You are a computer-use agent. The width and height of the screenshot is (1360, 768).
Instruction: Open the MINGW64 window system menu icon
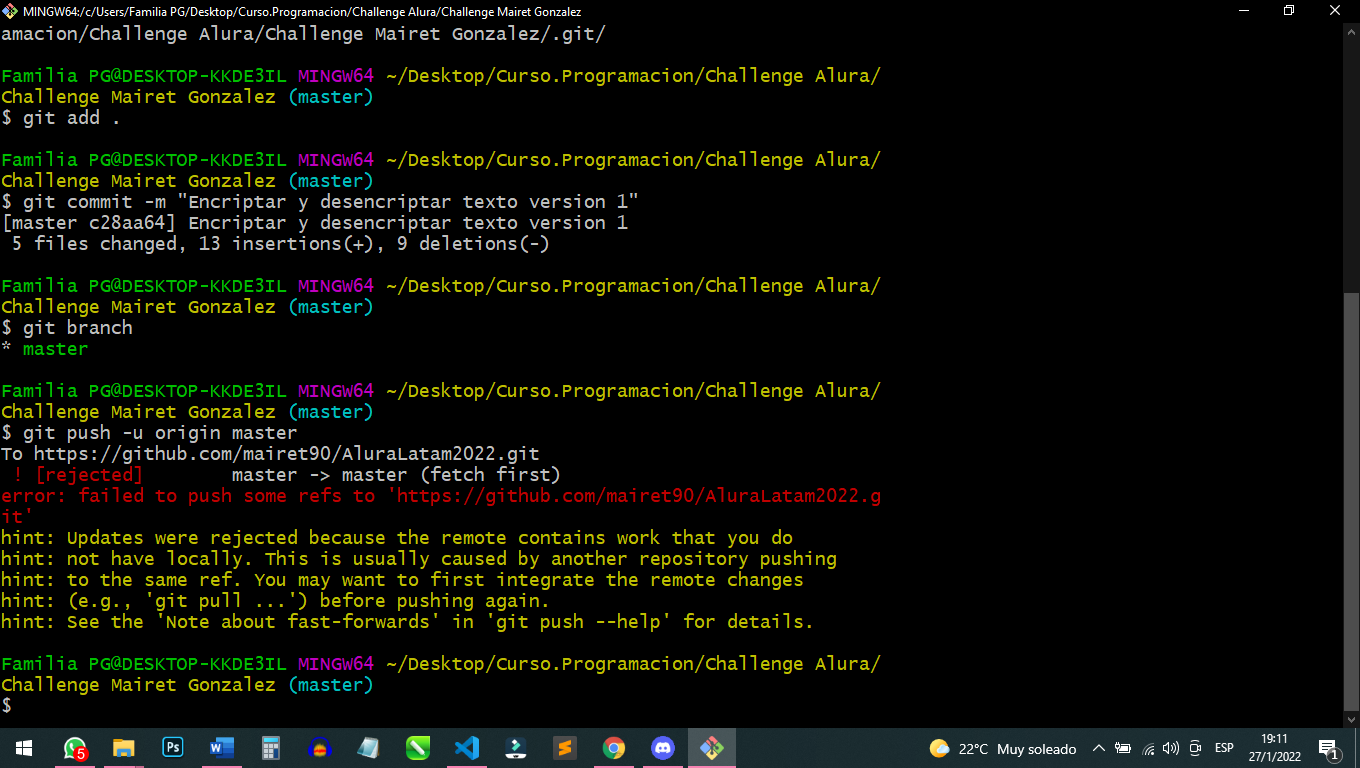[10, 11]
